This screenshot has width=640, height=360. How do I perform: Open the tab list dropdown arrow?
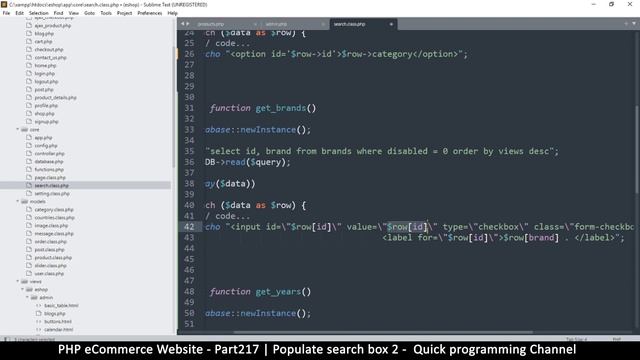pyautogui.click(x=634, y=24)
